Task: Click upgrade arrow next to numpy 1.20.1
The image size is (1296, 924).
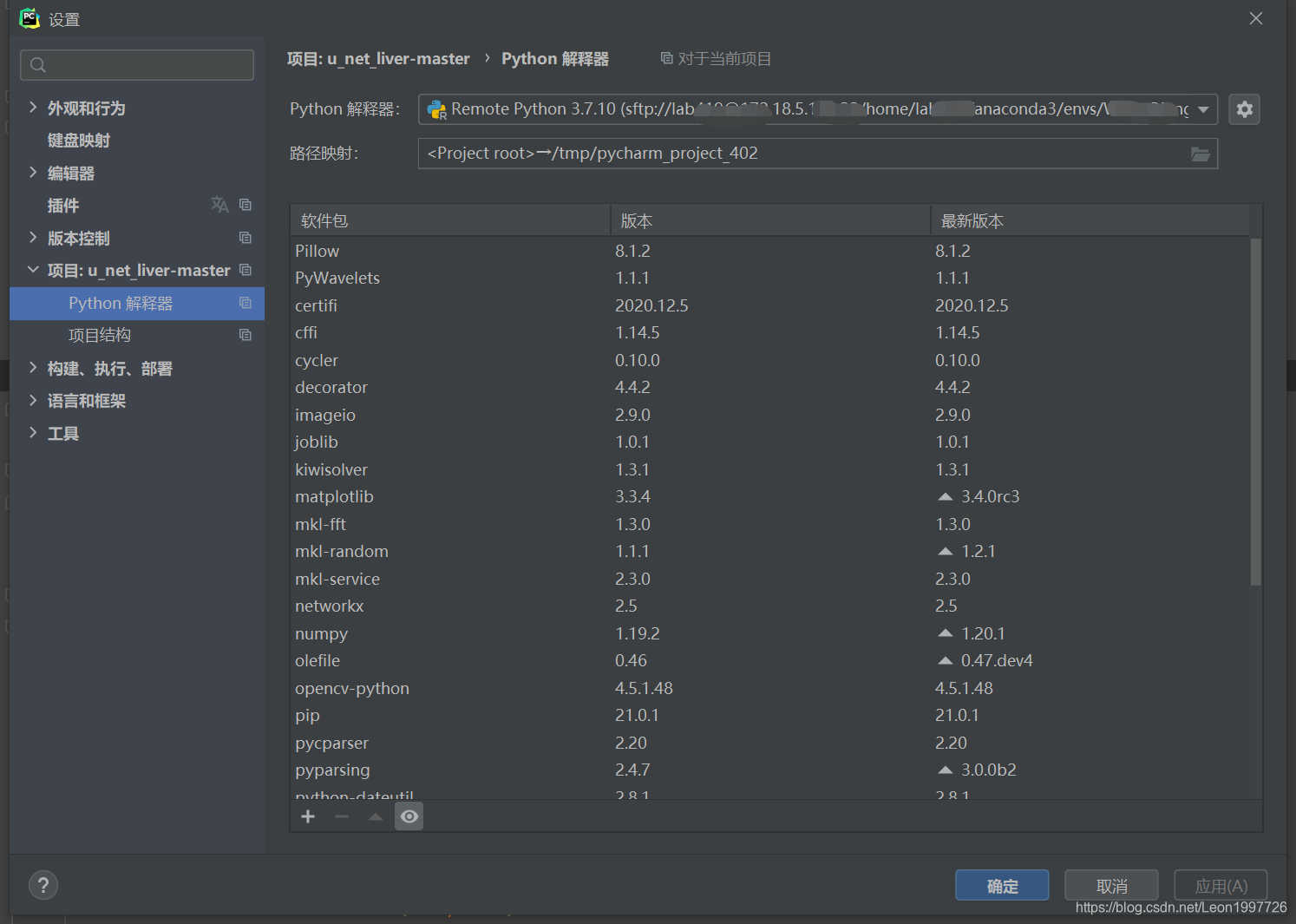Action: coord(946,633)
